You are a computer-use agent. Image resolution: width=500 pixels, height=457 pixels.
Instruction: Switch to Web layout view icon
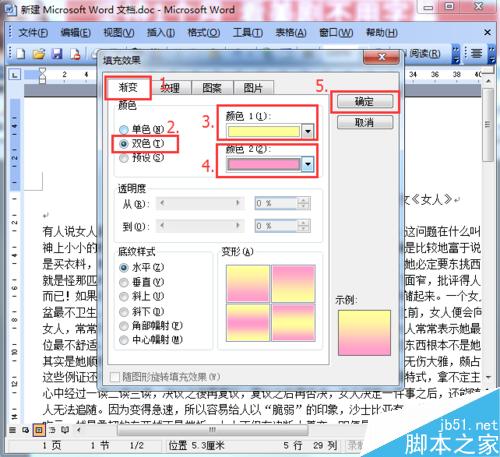point(26,430)
